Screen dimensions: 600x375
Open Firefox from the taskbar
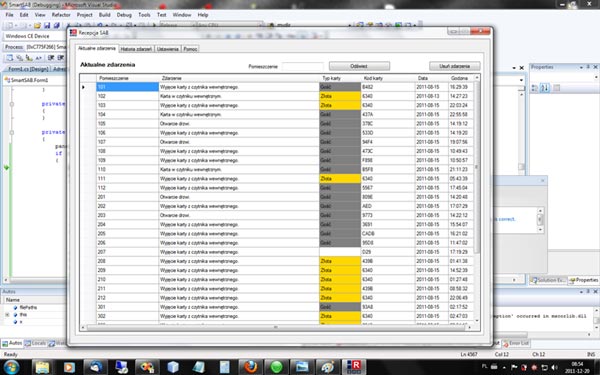click(x=251, y=367)
